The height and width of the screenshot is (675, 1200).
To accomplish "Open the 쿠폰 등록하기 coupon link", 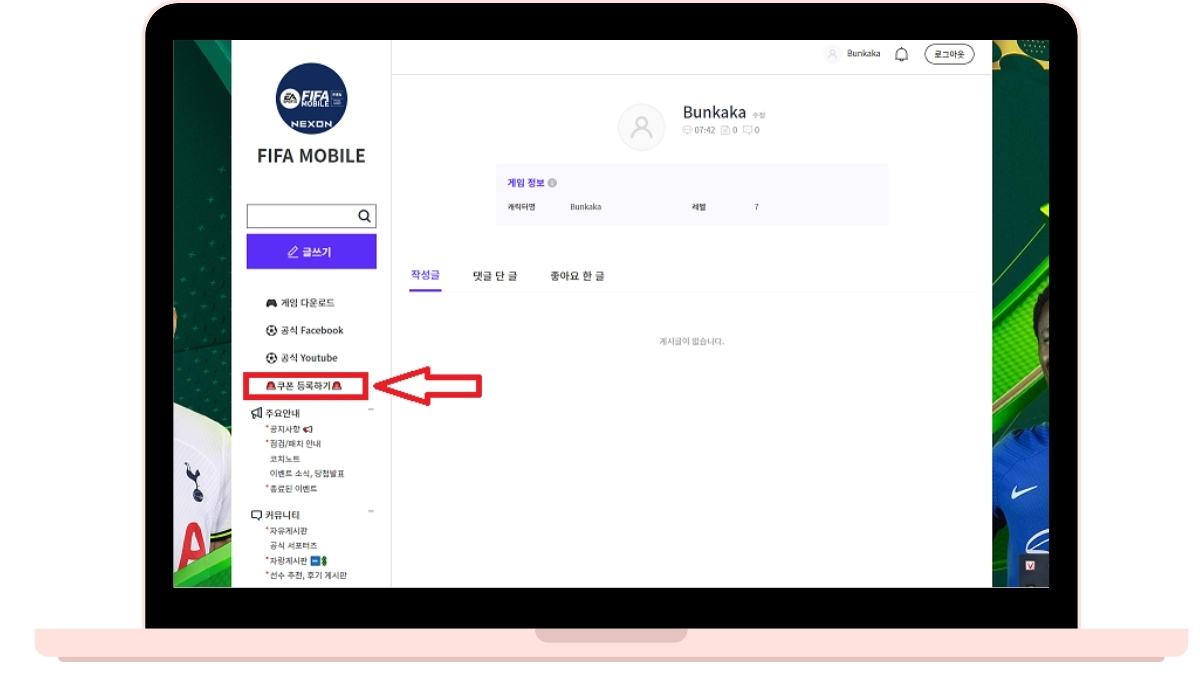I will (304, 385).
